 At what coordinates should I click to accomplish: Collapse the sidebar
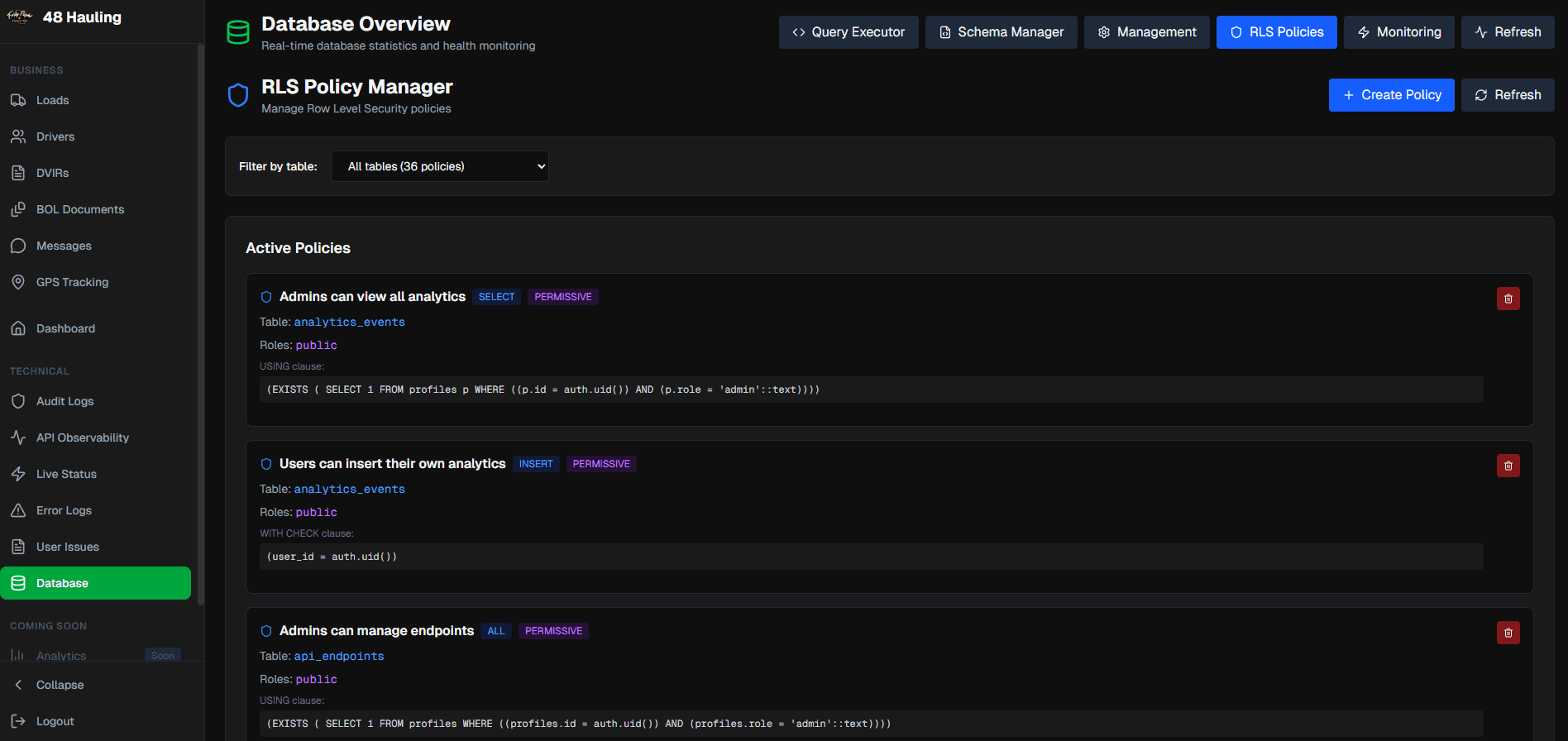coord(95,685)
